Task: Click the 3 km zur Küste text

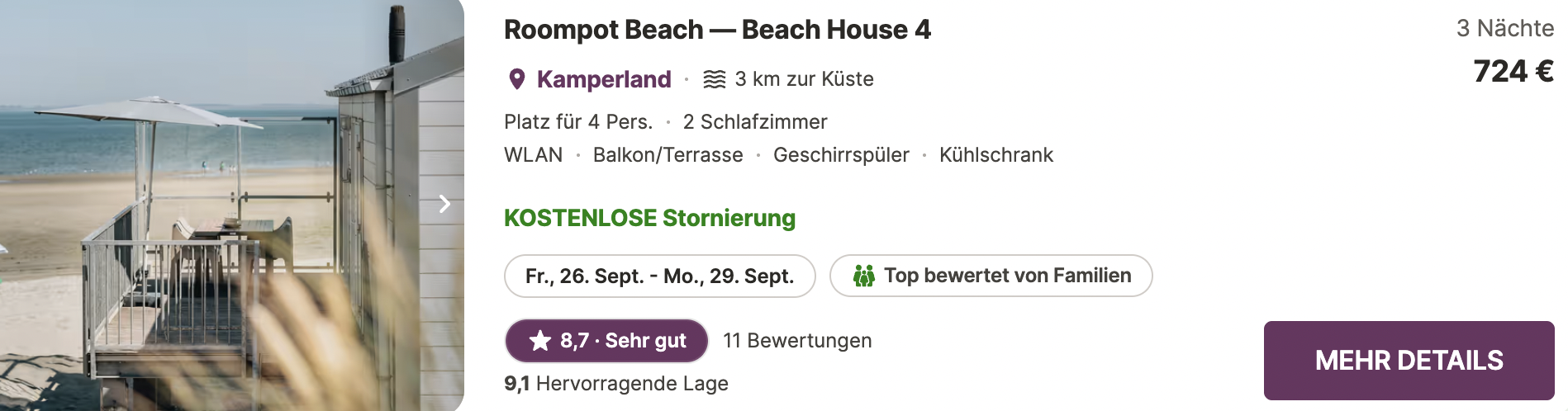Action: click(804, 79)
